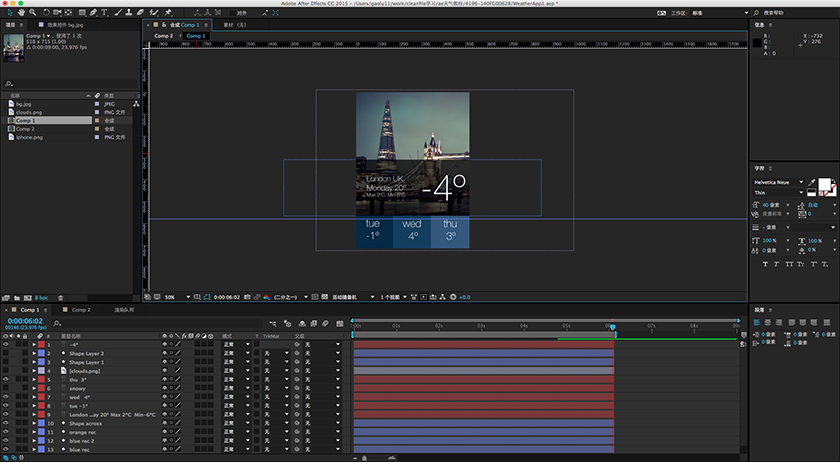Expand the '[clouds.png]' layer triangle

tap(34, 371)
